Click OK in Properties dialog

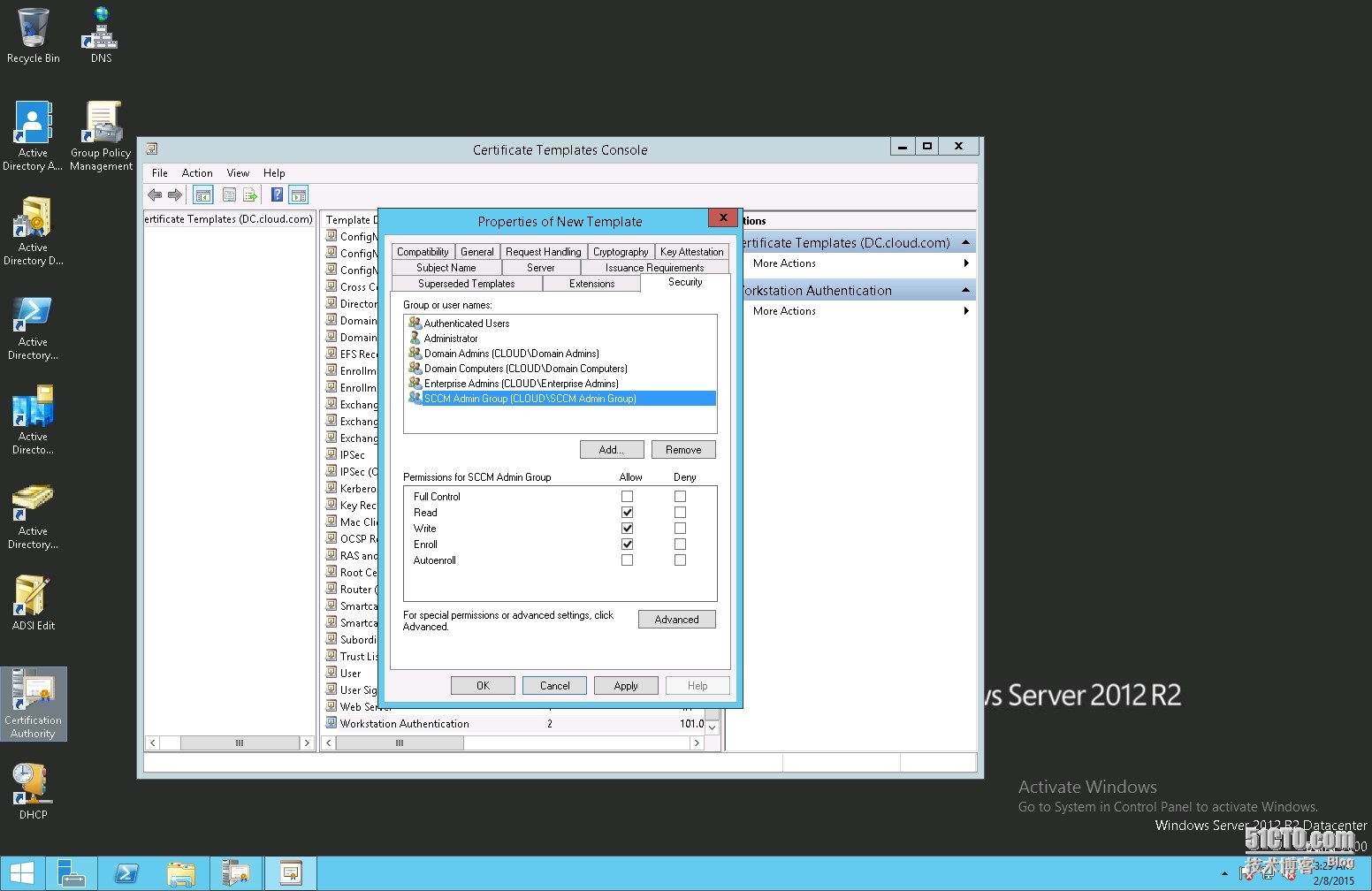[484, 686]
